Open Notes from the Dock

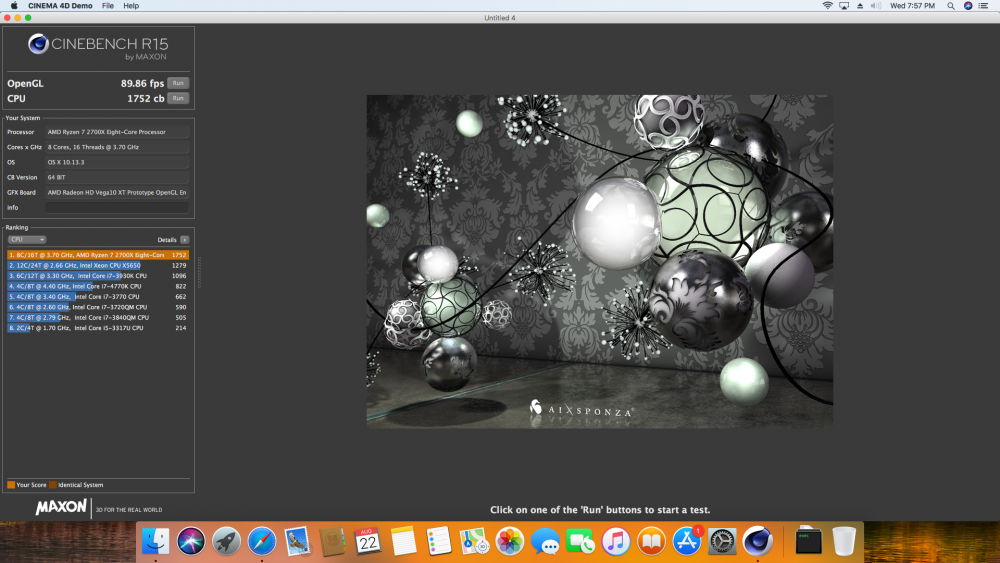[x=403, y=541]
